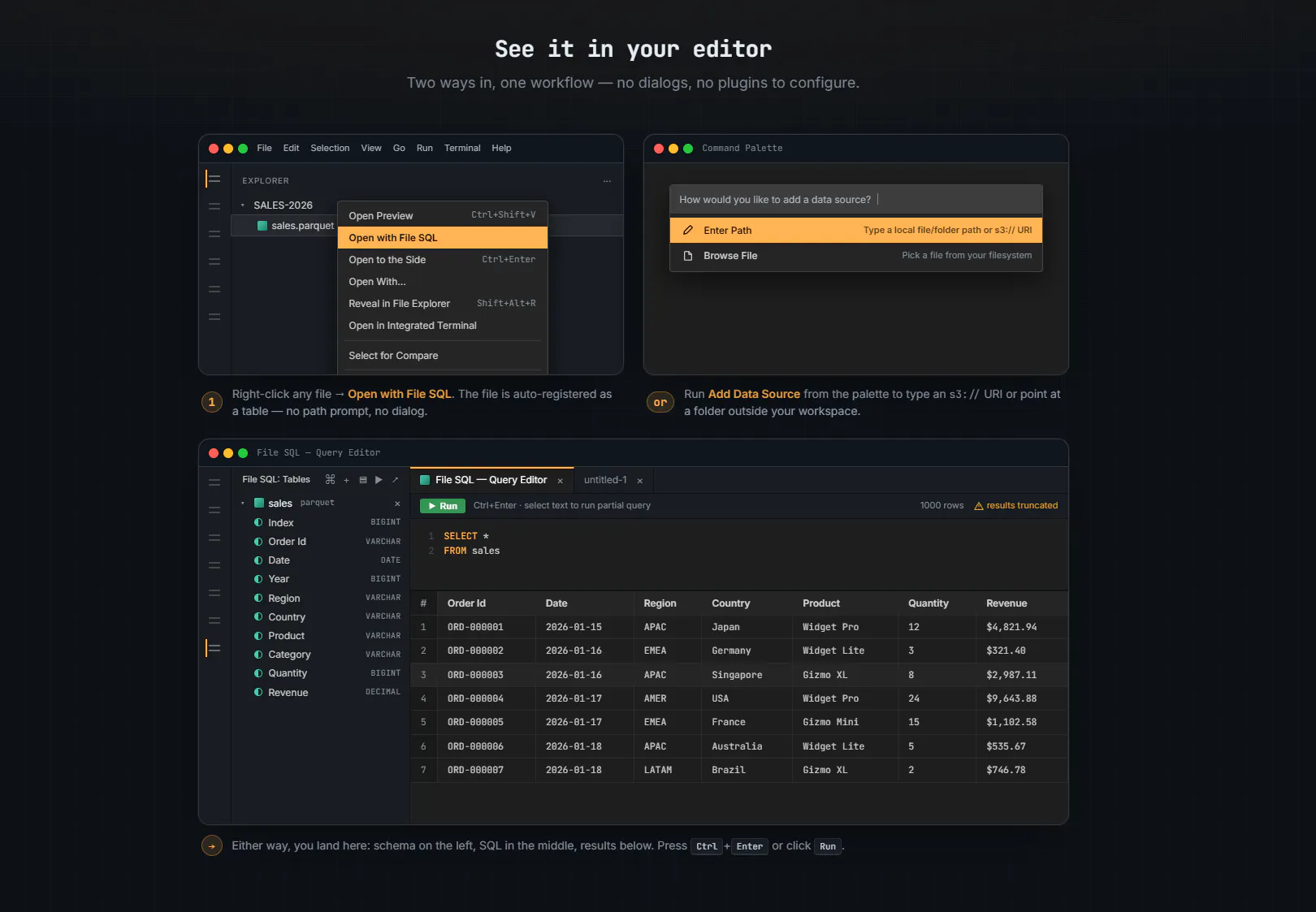Choose Open to the Side
This screenshot has width=1316, height=912.
tap(443, 260)
